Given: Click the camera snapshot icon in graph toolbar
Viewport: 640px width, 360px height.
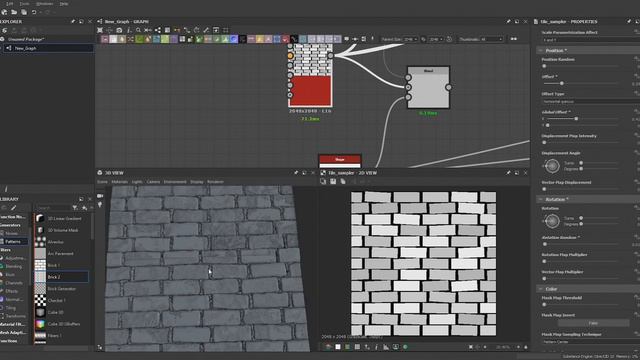Looking at the screenshot, I should pos(119,30).
